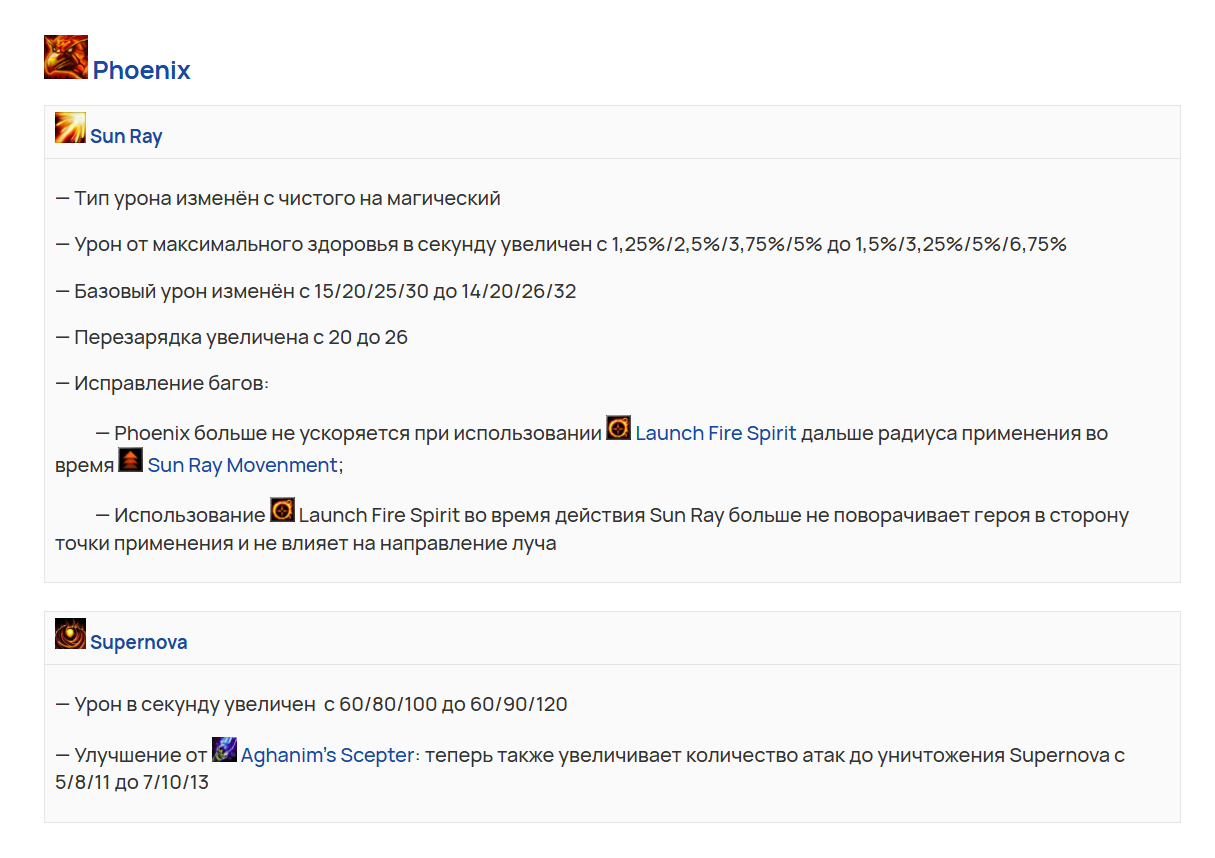Screen dimensions: 1215x858
Task: Open the Launch Fire Spirit link
Action: point(716,433)
